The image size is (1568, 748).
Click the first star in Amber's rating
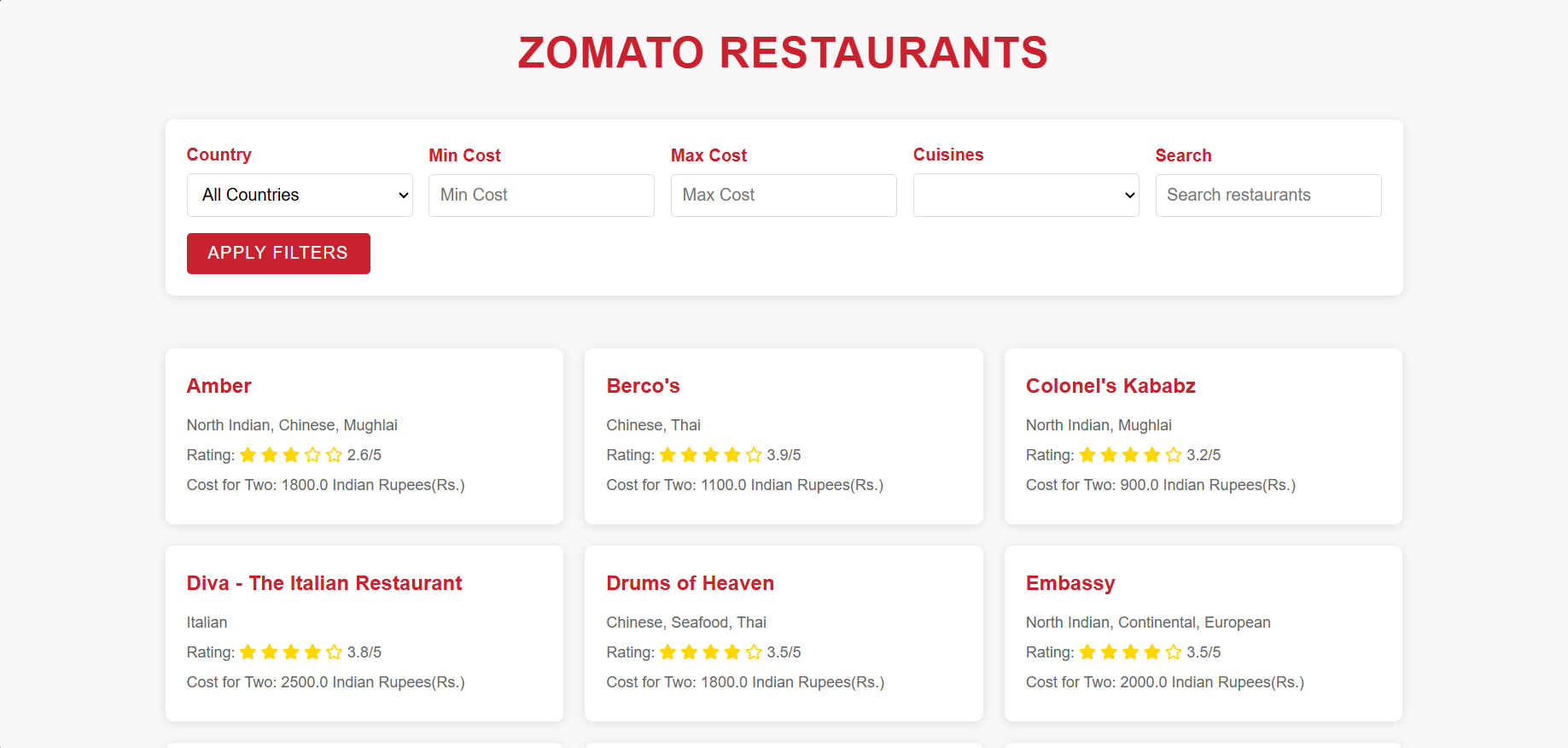click(248, 455)
